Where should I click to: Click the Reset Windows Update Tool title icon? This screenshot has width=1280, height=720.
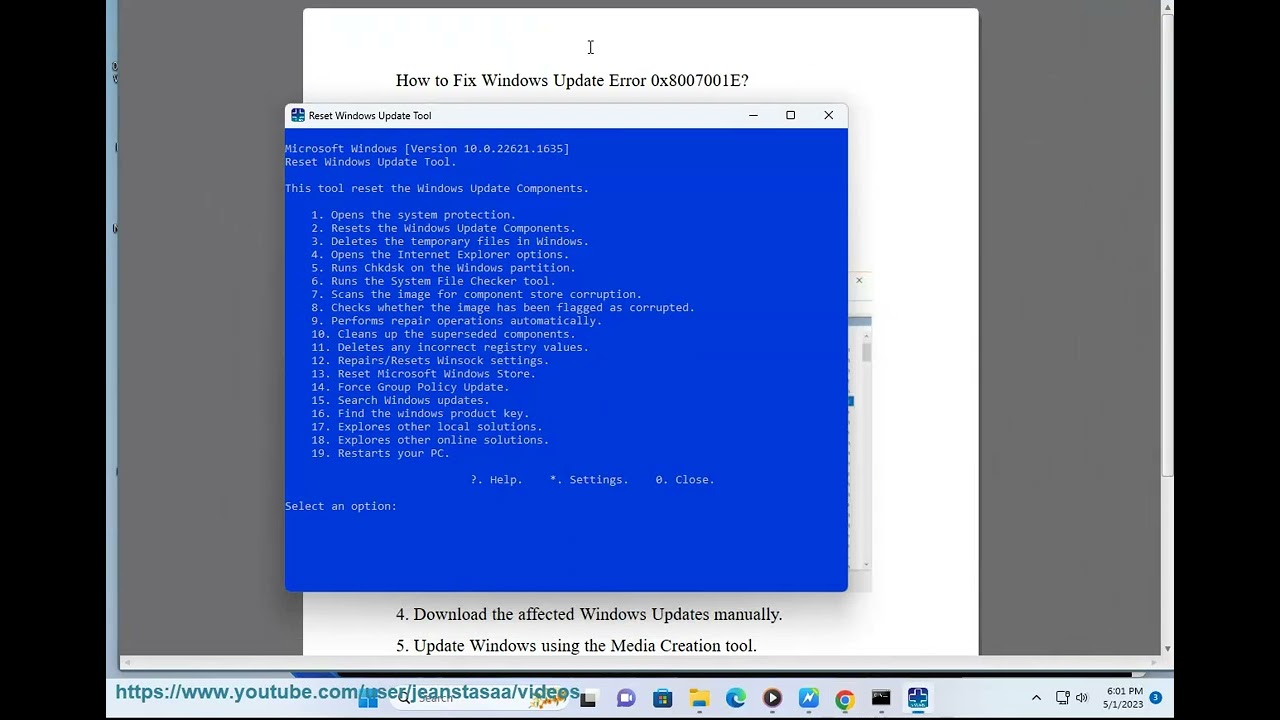pos(297,116)
